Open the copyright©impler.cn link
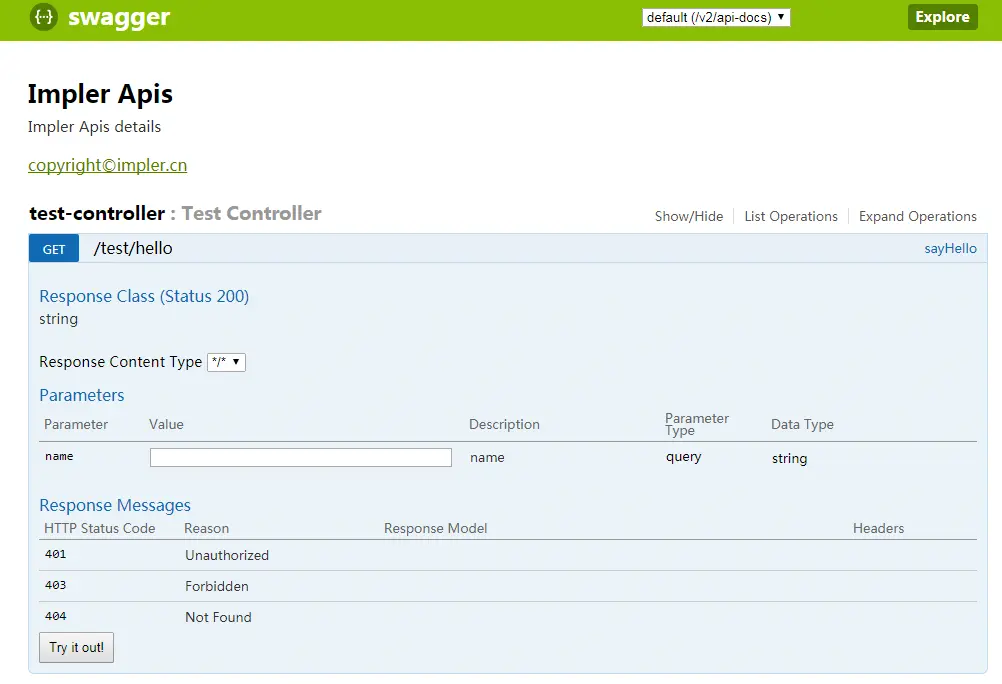Viewport: 1002px width, 684px height. pyautogui.click(x=107, y=165)
